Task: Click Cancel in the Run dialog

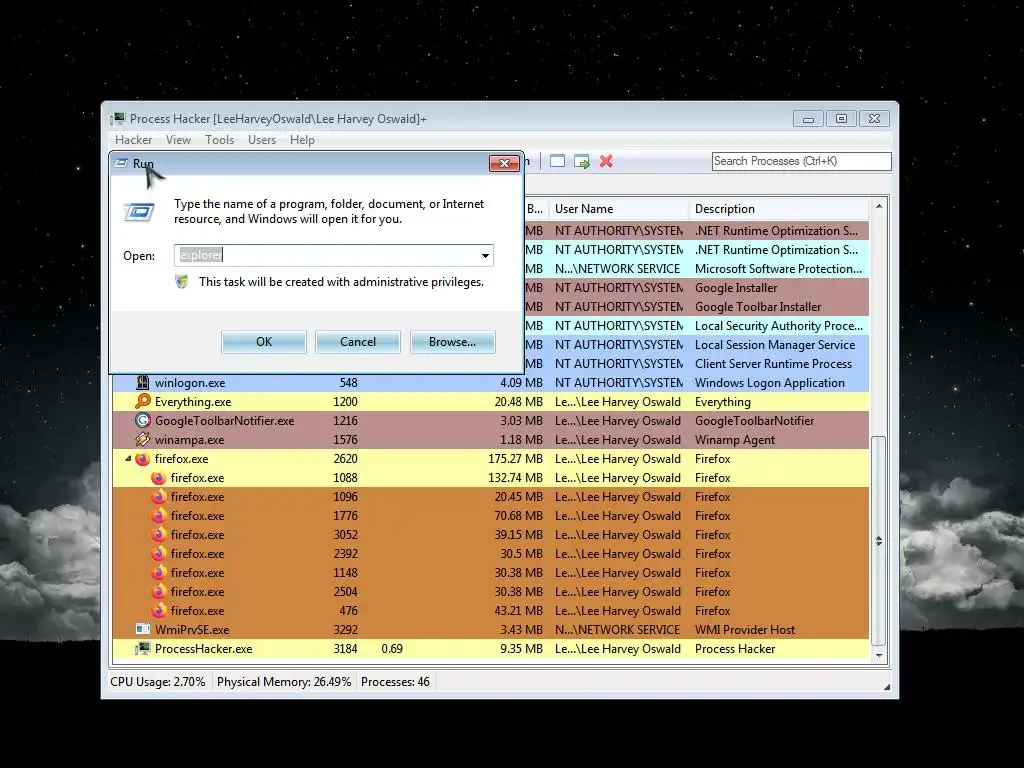Action: 358,342
